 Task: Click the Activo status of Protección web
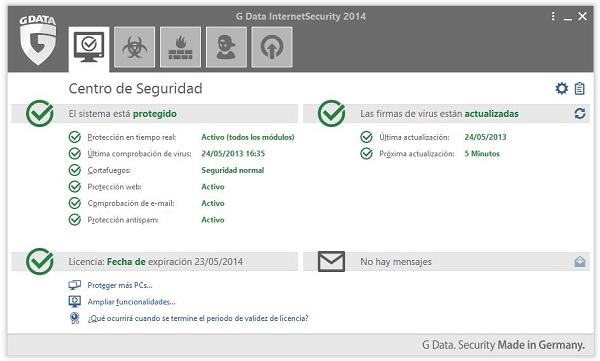coord(213,187)
